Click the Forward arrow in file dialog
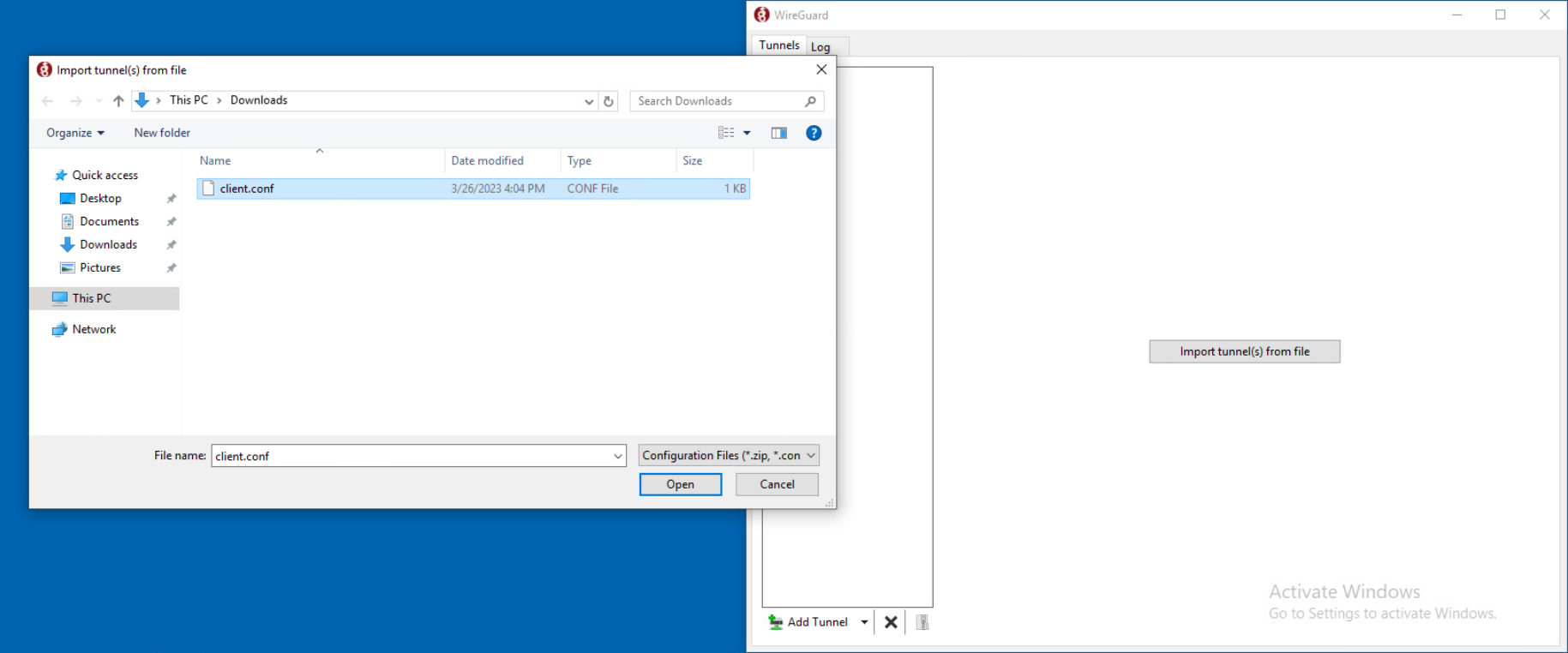Screen dimensions: 1568x653 pos(76,101)
